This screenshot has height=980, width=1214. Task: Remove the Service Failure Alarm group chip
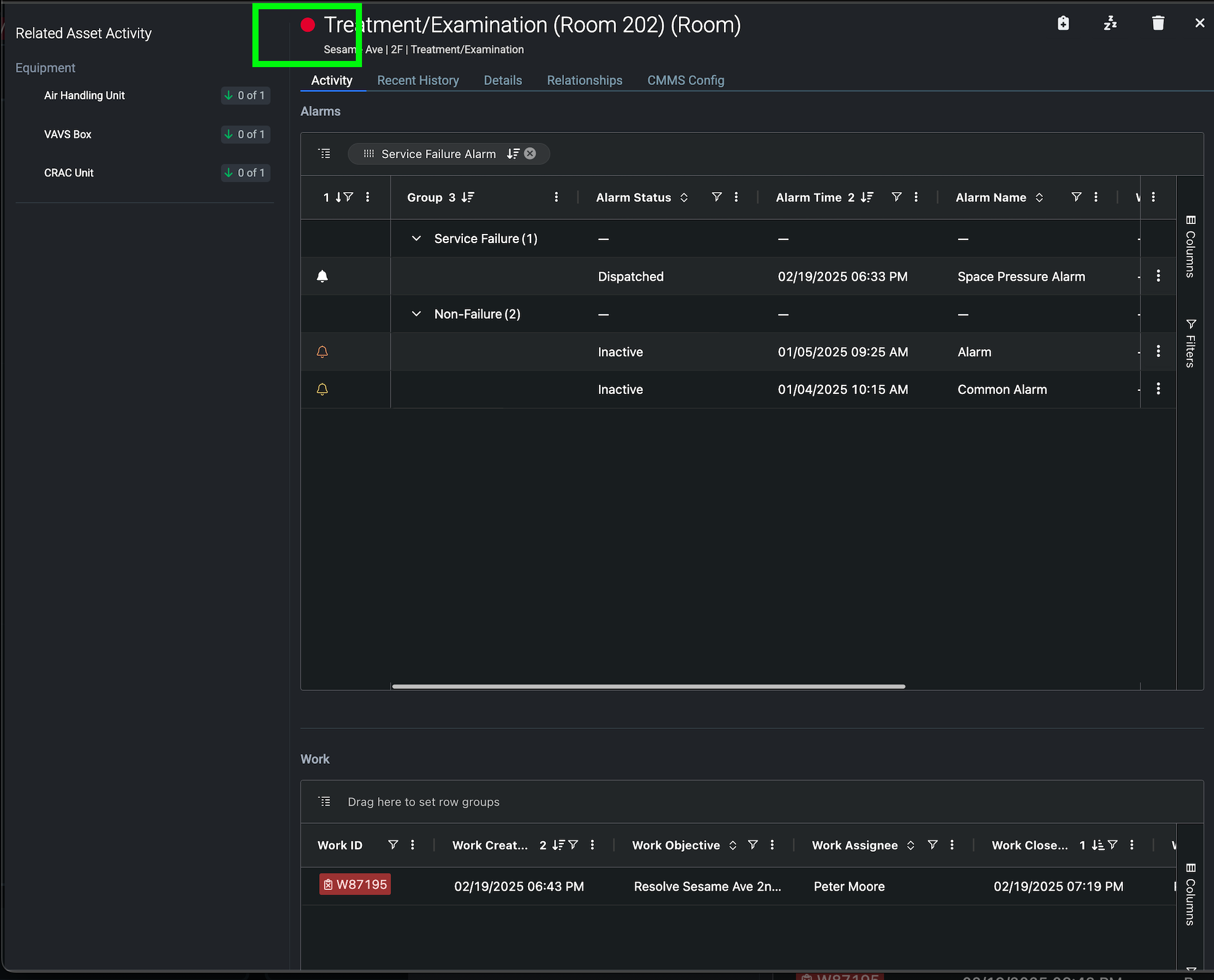[530, 154]
